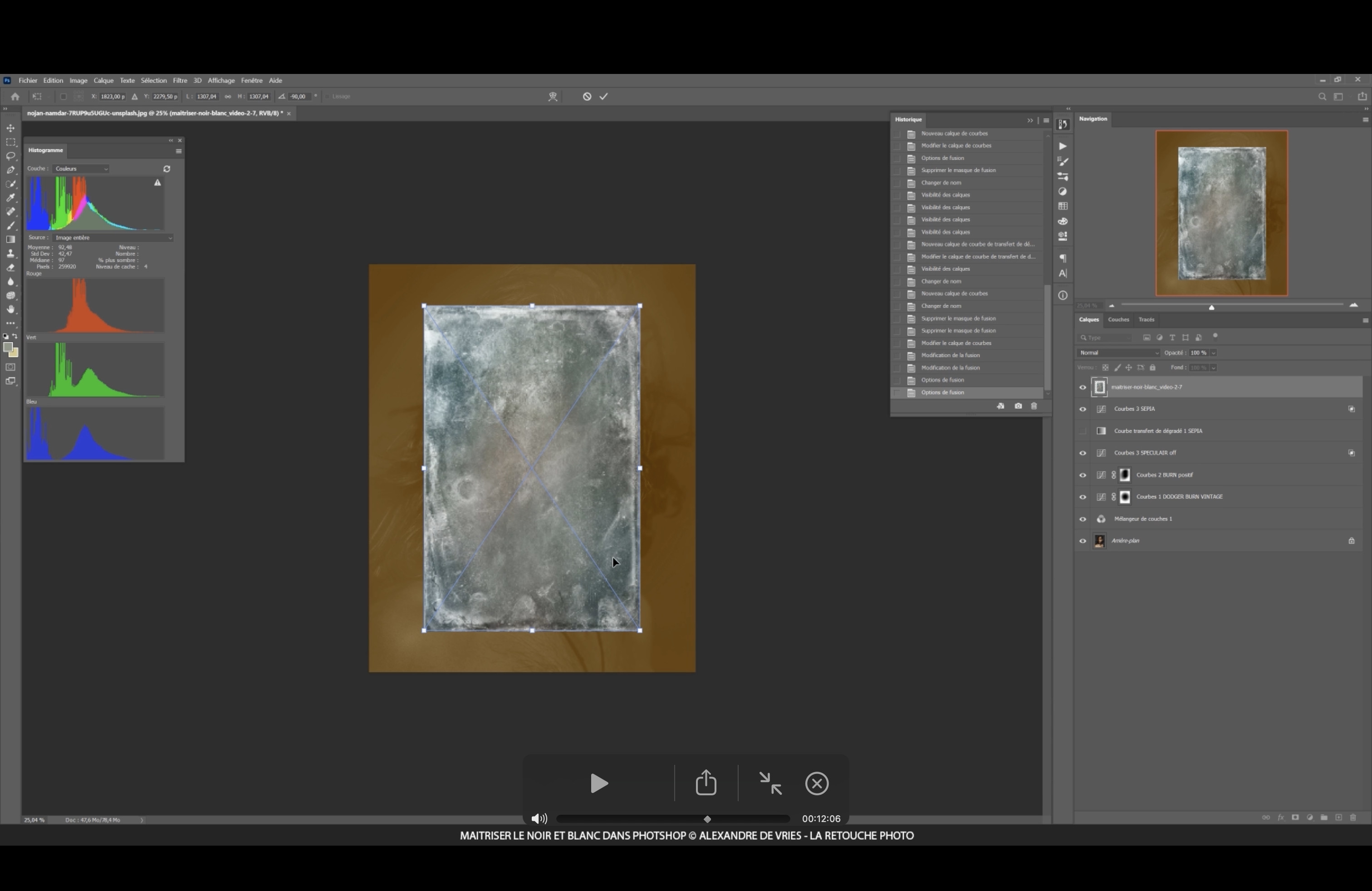Open the Normal blend mode dropdown
The height and width of the screenshot is (891, 1372).
pyautogui.click(x=1118, y=352)
